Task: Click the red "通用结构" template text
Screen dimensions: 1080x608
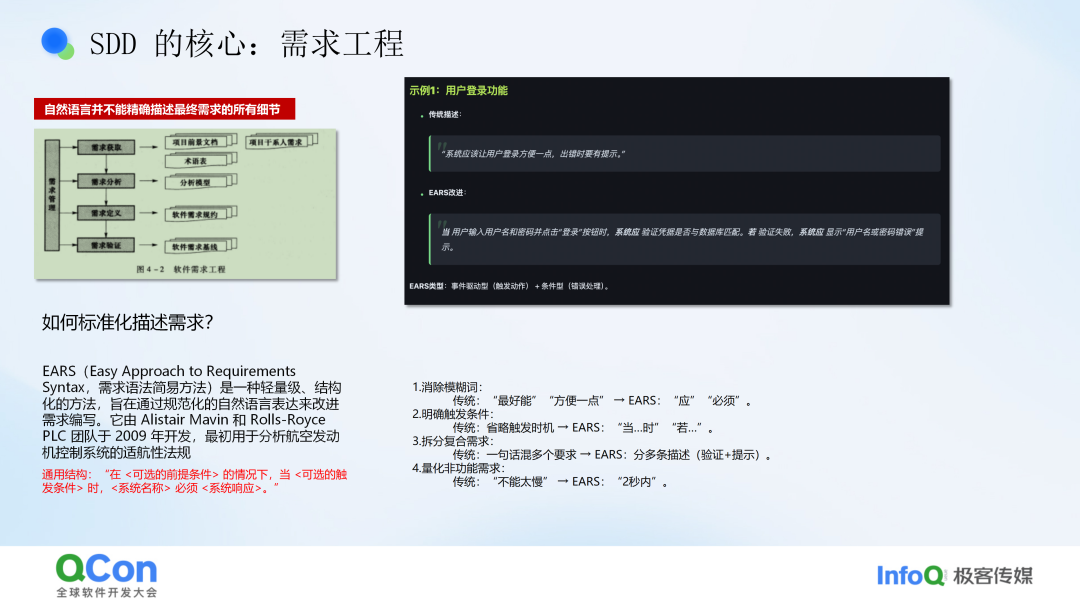Action: 194,481
